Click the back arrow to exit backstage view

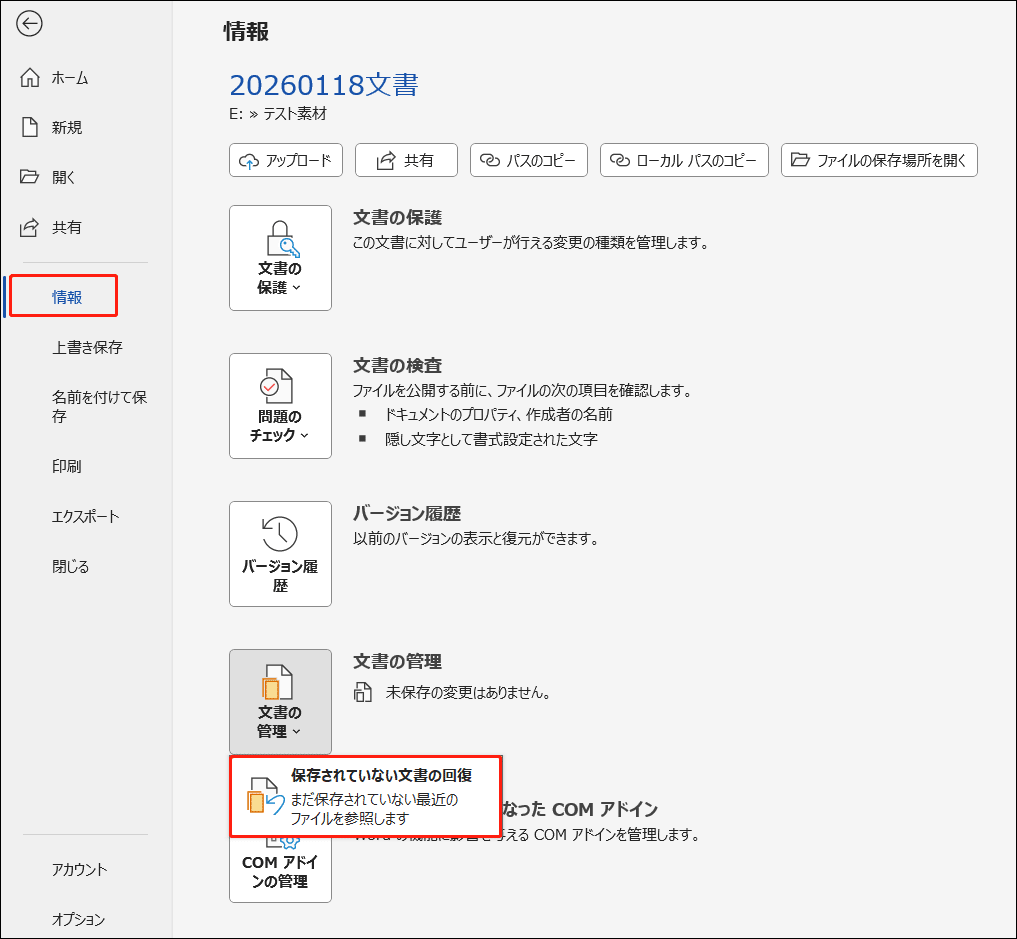click(x=29, y=24)
